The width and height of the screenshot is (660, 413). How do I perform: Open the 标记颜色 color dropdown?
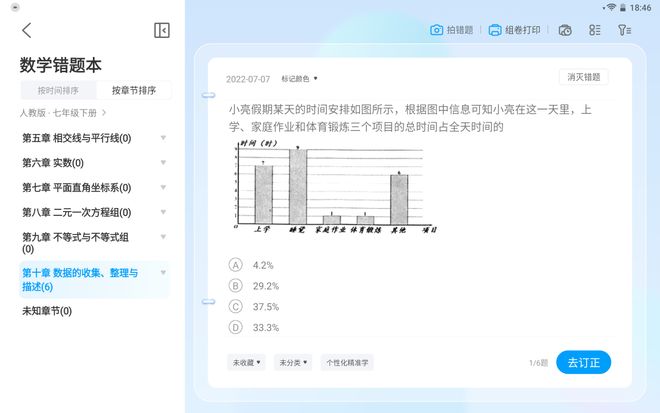click(299, 79)
